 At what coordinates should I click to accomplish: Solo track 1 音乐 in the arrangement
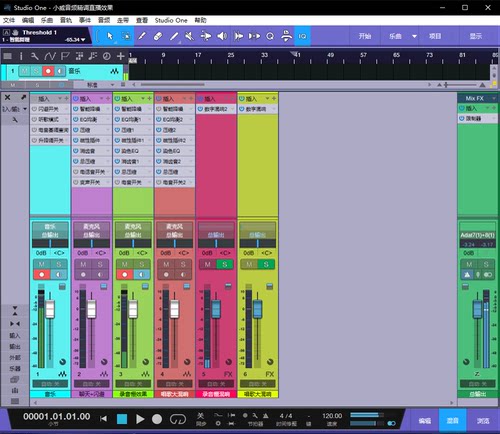[36, 71]
